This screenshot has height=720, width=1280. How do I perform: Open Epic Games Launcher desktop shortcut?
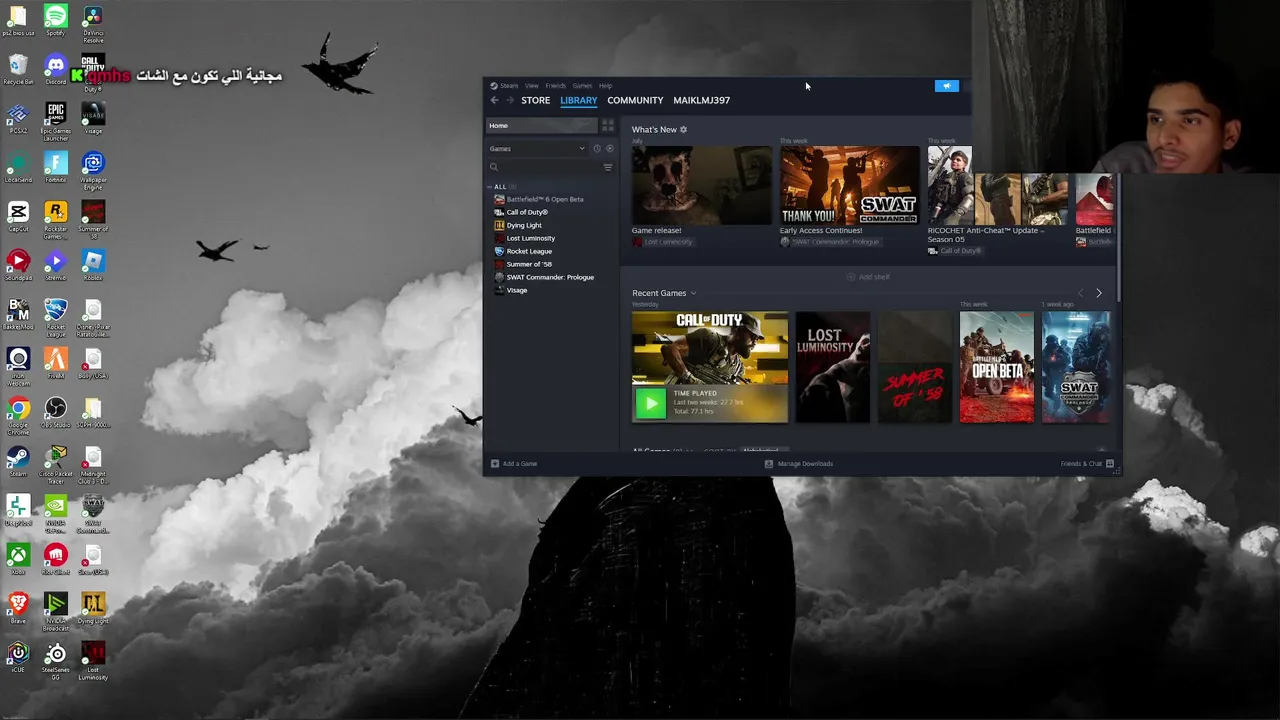click(x=55, y=119)
